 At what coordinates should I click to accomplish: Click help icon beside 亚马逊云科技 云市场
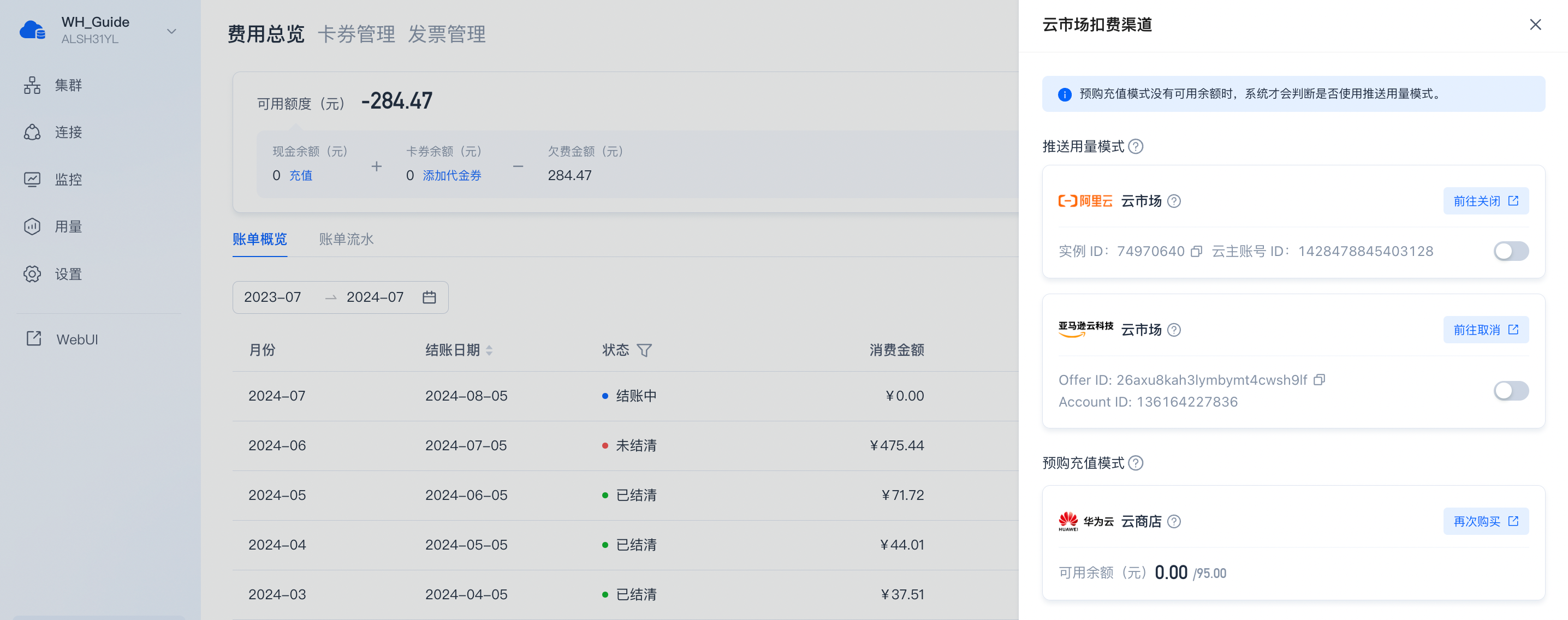click(x=1174, y=330)
